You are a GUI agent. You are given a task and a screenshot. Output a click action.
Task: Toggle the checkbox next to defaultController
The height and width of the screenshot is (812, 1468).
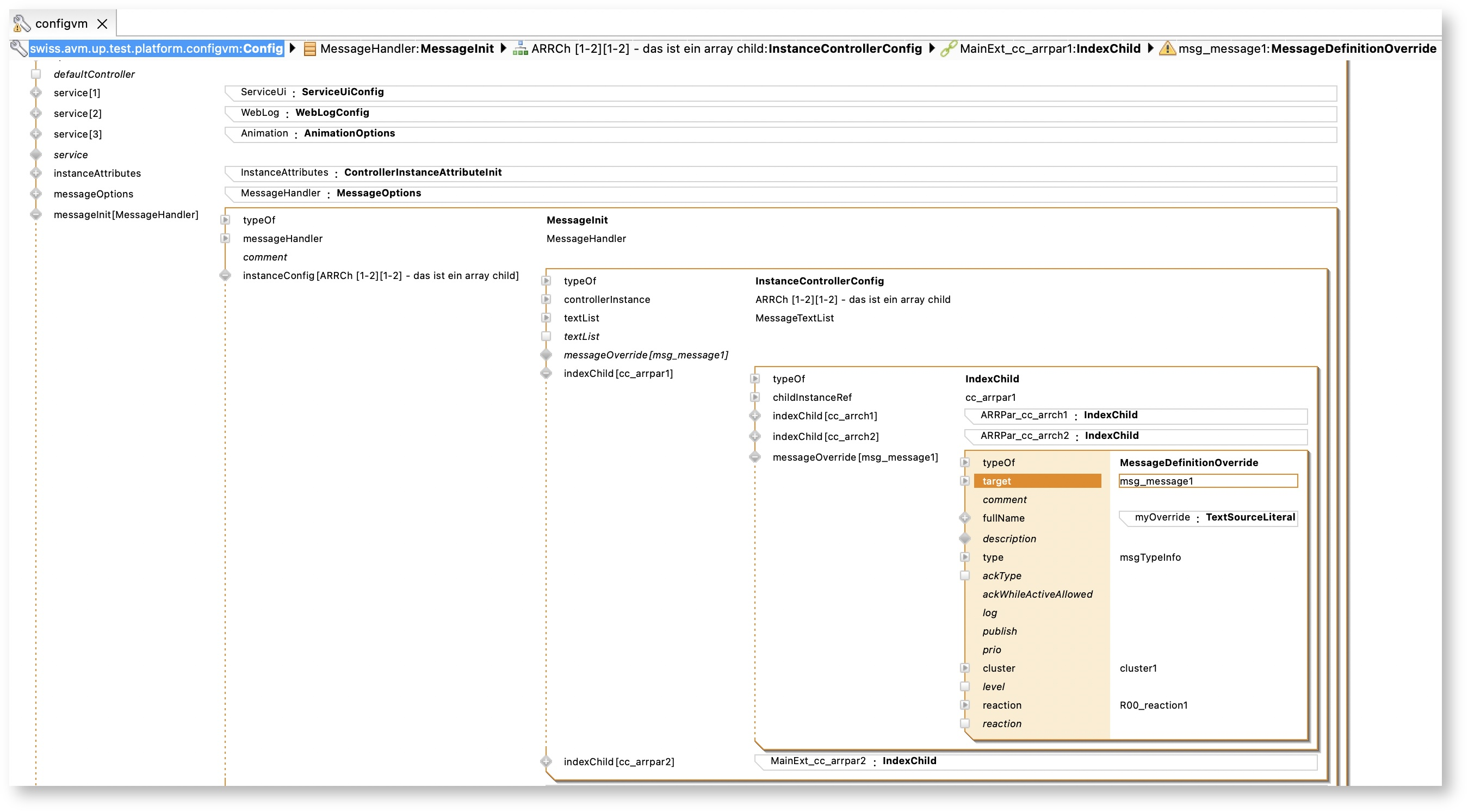coord(36,74)
